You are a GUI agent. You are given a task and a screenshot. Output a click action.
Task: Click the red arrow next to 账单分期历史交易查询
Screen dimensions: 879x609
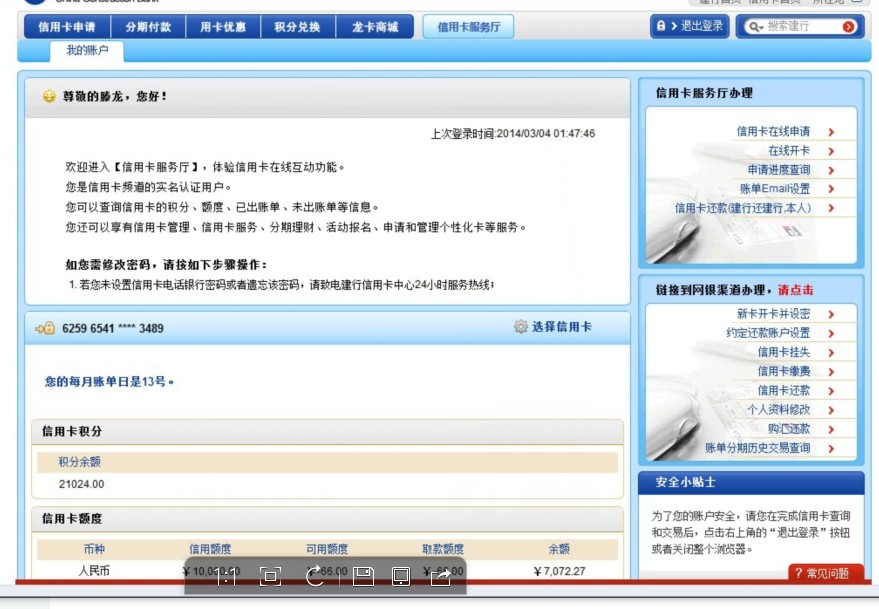click(831, 448)
